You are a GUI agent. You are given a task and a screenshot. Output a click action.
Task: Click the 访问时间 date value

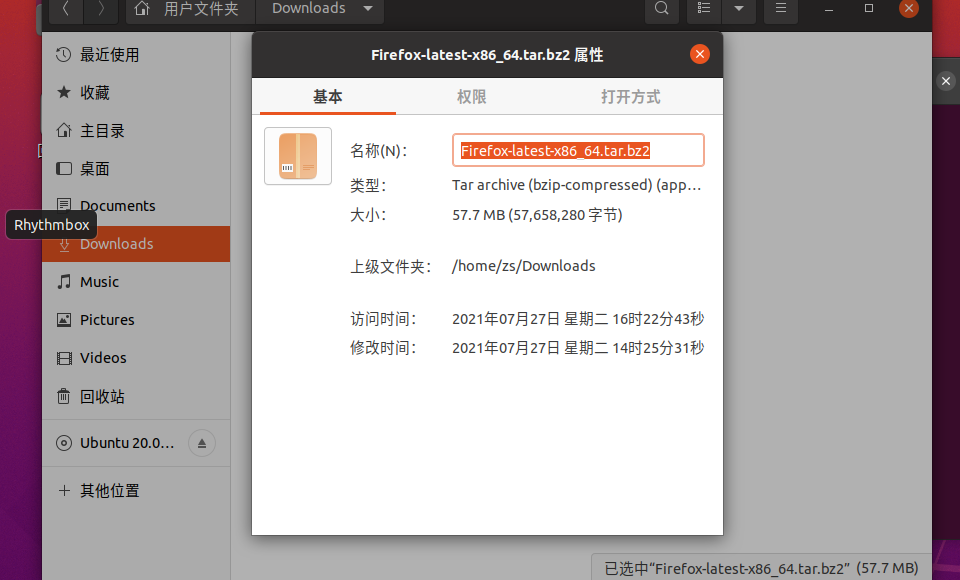pyautogui.click(x=578, y=319)
